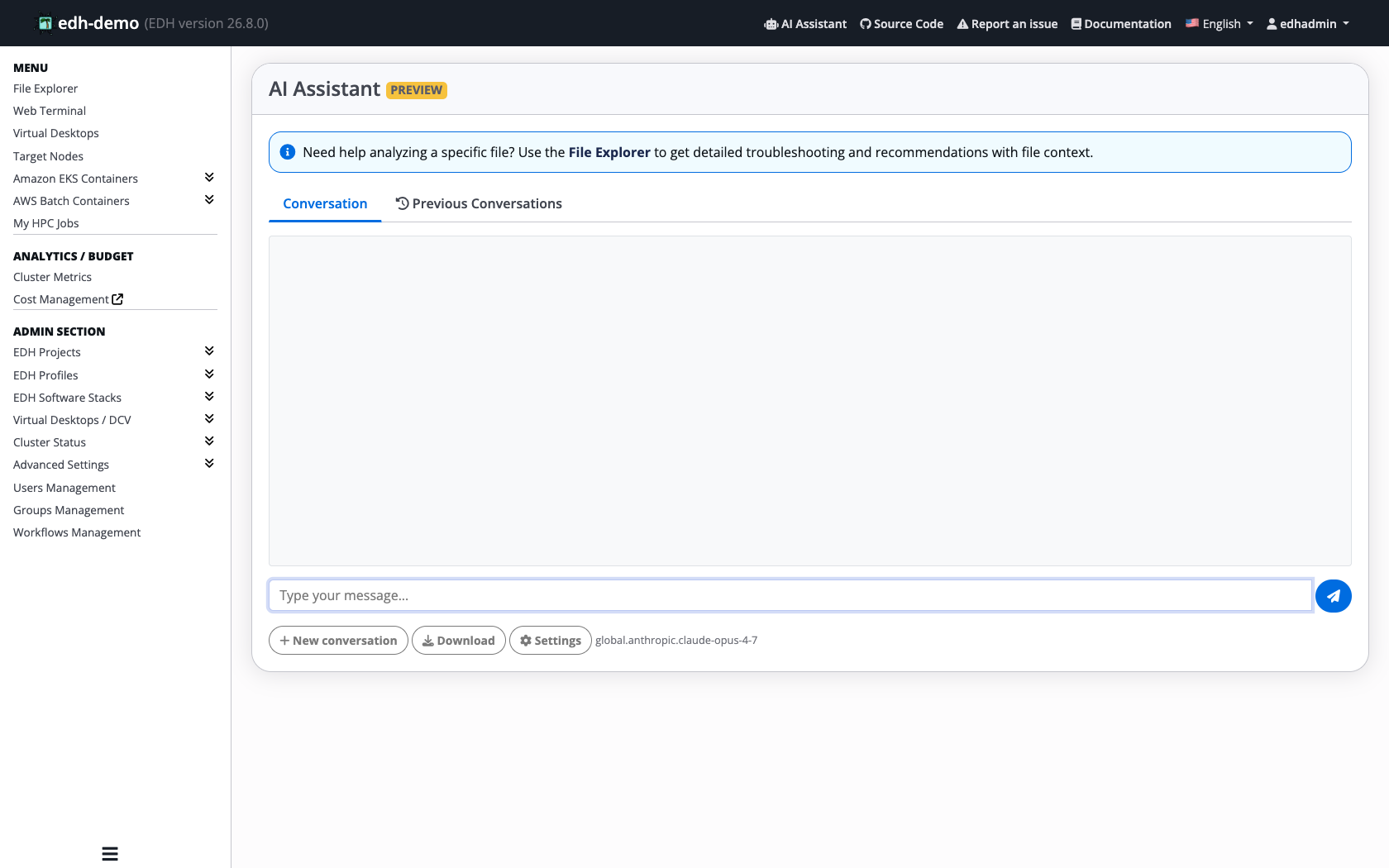Image resolution: width=1389 pixels, height=868 pixels.
Task: Switch to the Previous Conversations tab
Action: (x=479, y=203)
